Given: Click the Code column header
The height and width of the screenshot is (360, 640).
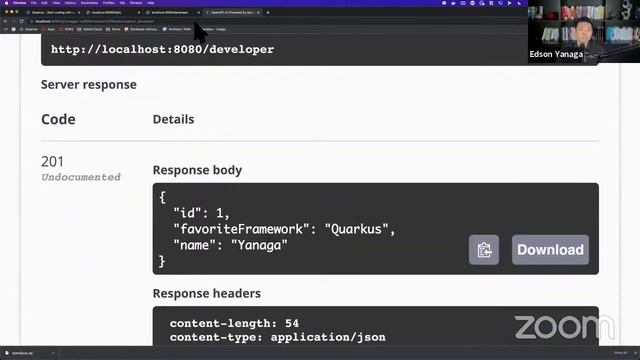Looking at the screenshot, I should pos(58,119).
